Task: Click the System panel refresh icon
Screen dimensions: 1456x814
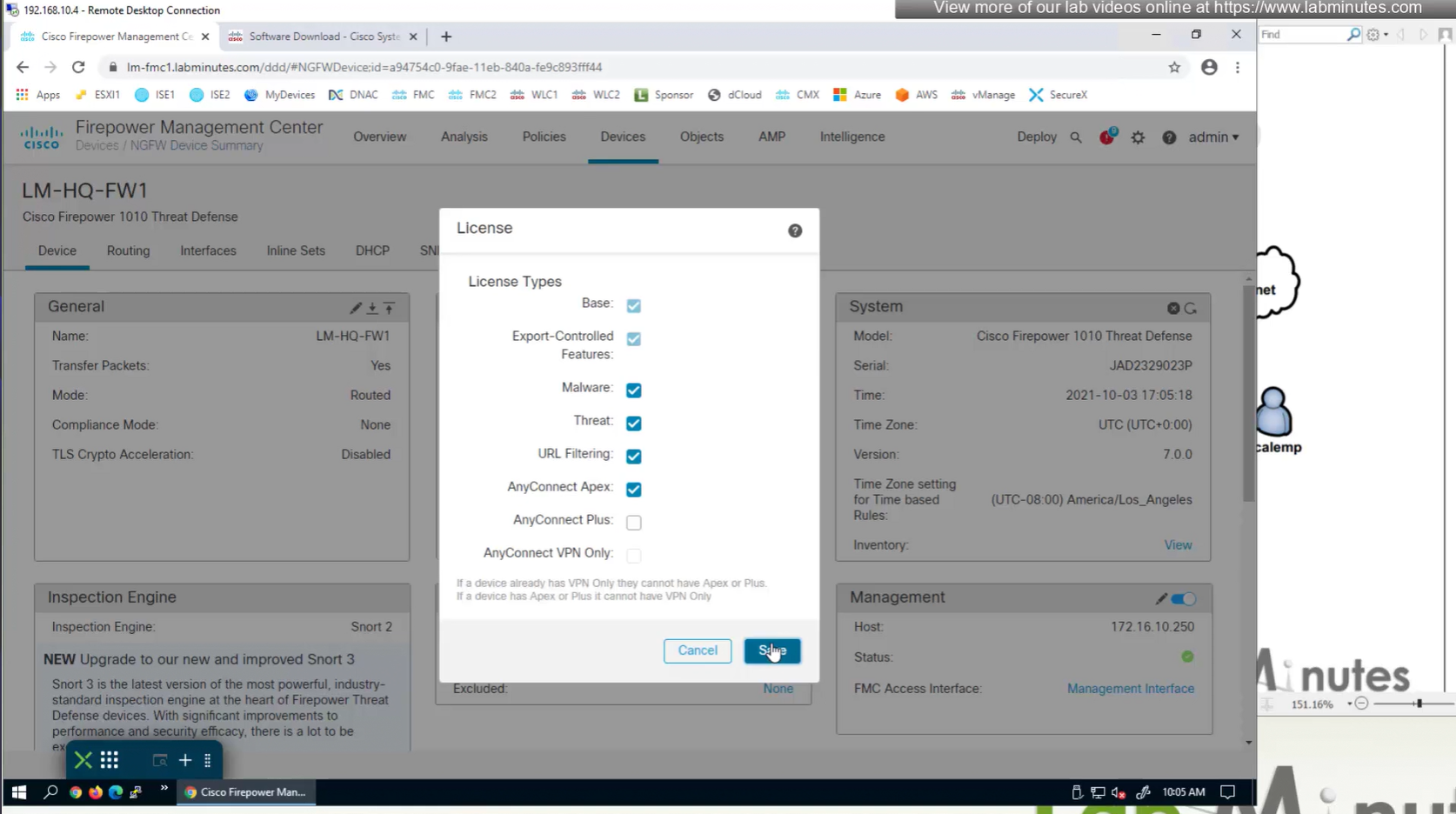Action: (x=1191, y=308)
